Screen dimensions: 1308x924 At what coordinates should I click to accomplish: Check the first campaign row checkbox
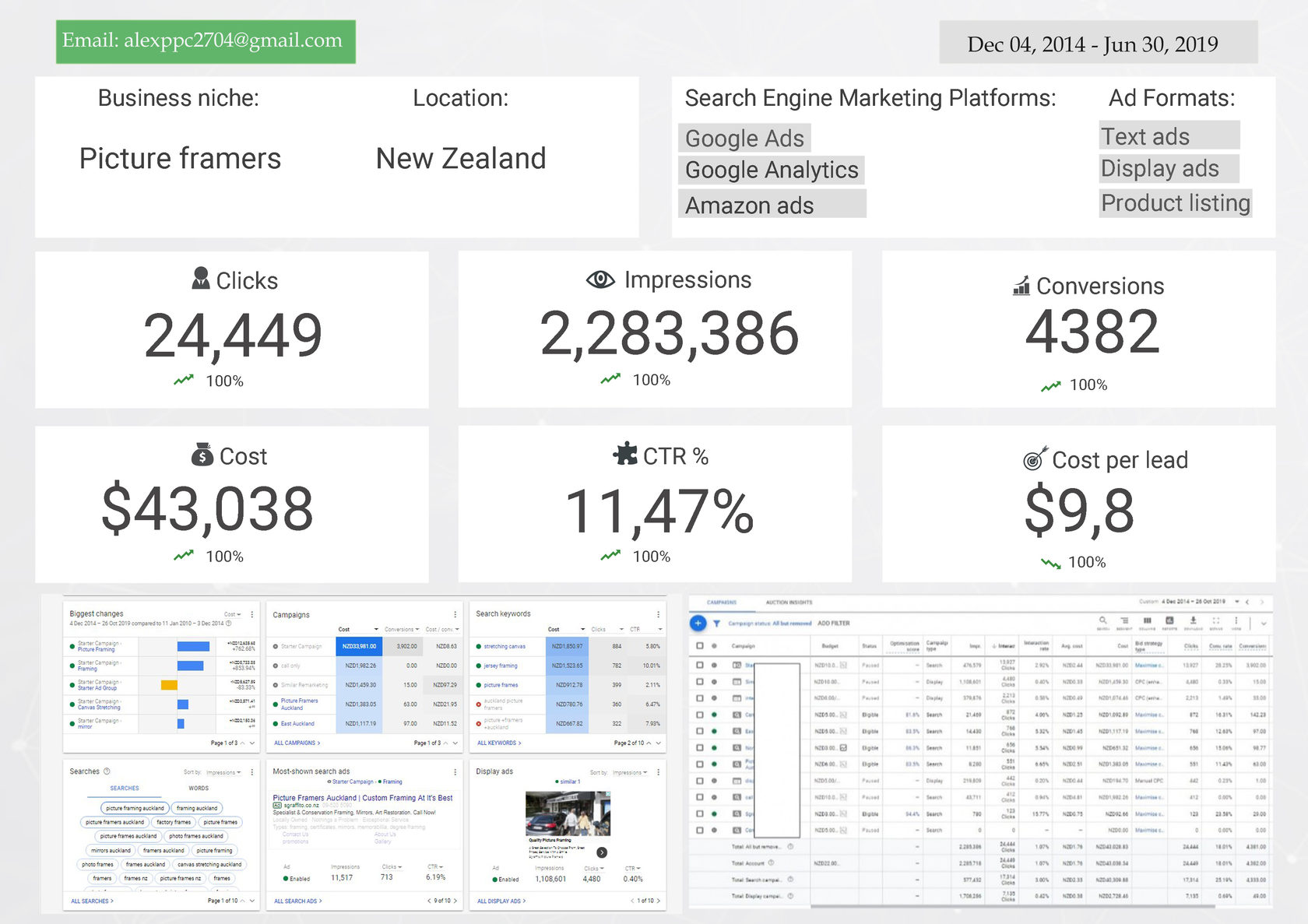[699, 666]
